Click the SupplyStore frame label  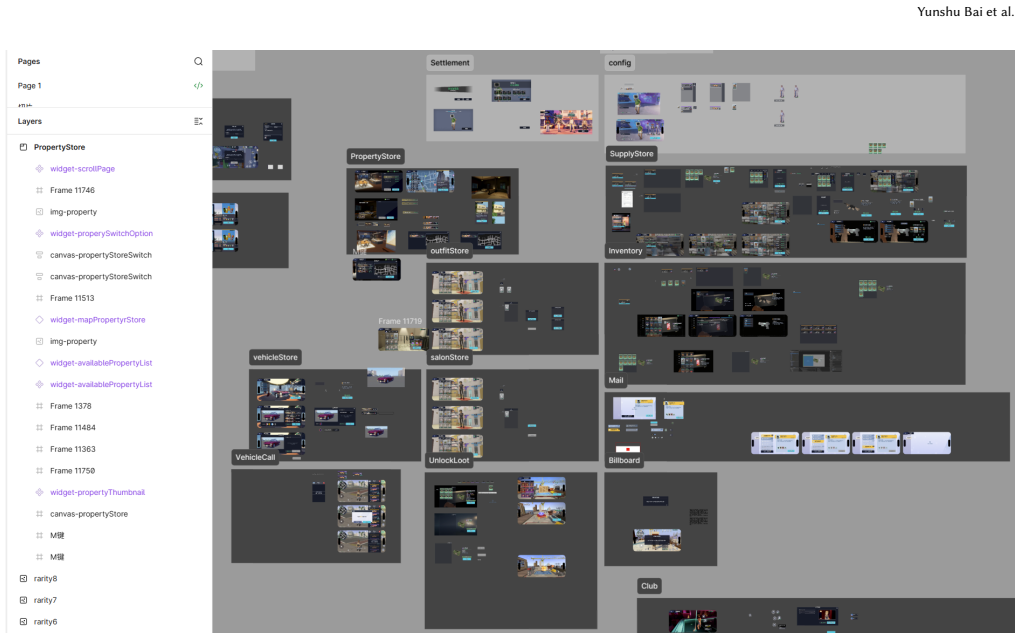tap(631, 154)
